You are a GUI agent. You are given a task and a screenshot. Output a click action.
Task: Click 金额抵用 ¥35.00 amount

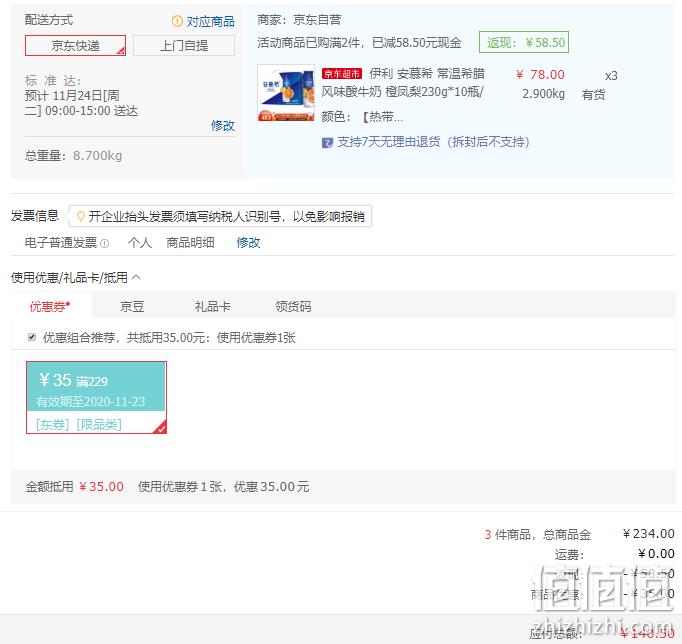102,487
